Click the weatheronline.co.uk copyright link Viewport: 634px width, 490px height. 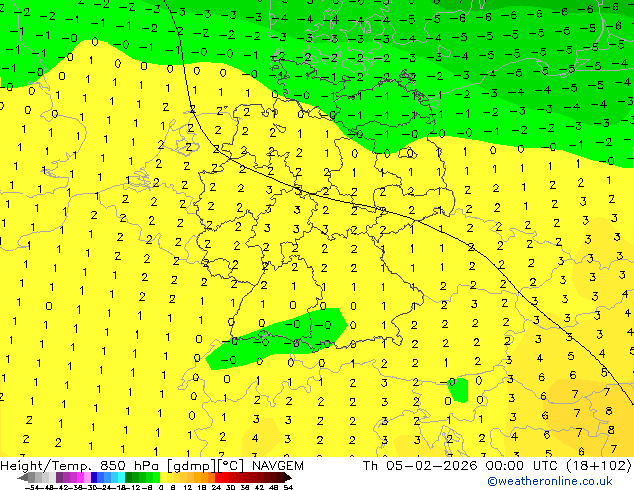click(x=550, y=481)
